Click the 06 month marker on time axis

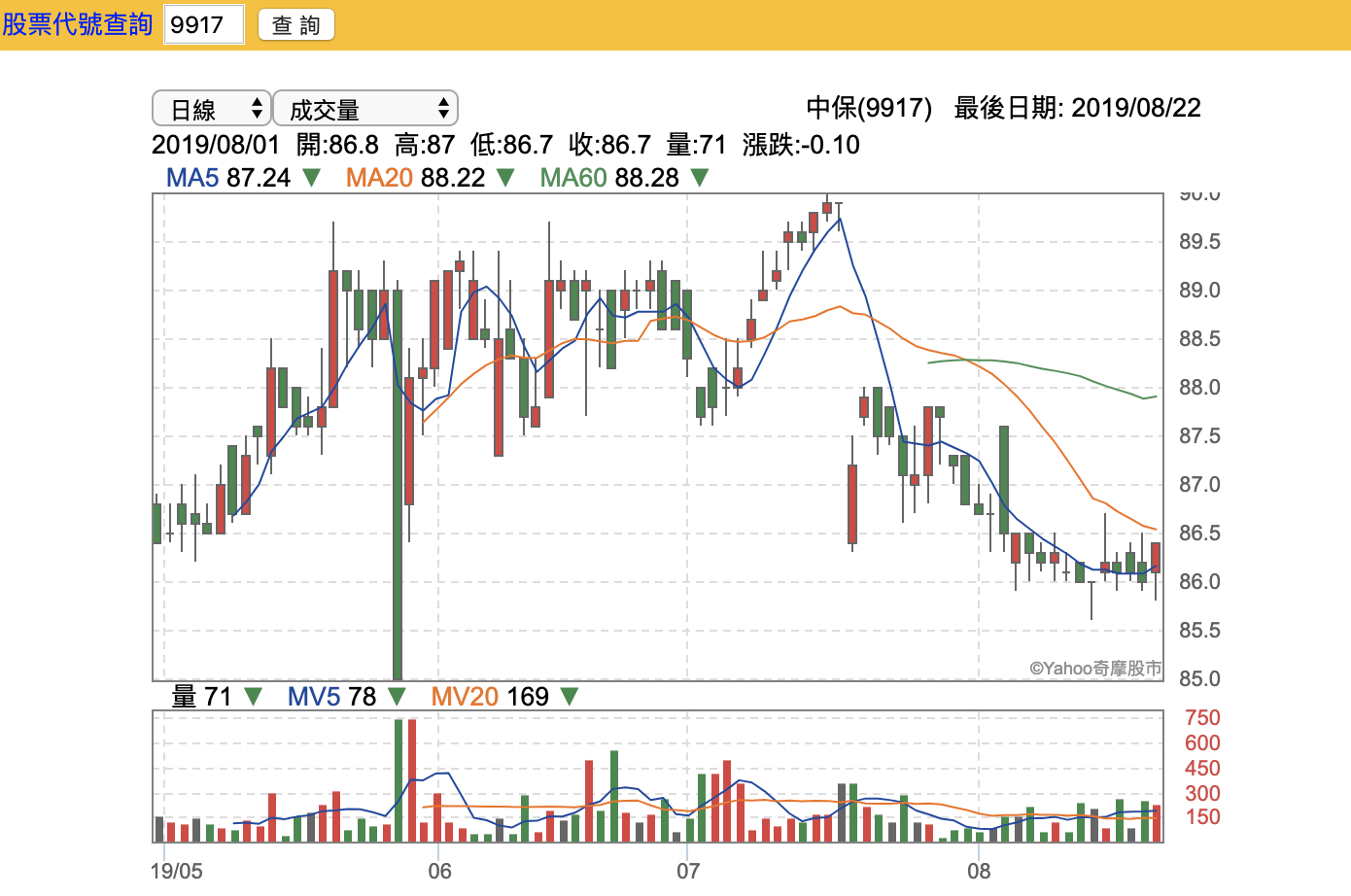[439, 870]
